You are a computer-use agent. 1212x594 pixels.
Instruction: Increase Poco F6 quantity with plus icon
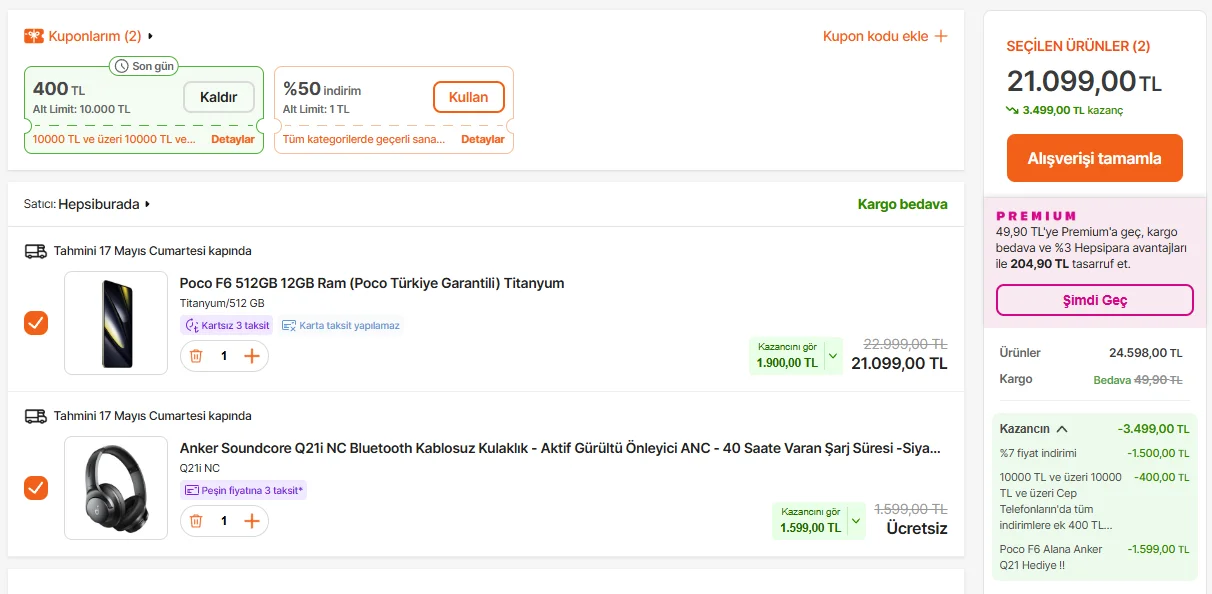tap(252, 356)
